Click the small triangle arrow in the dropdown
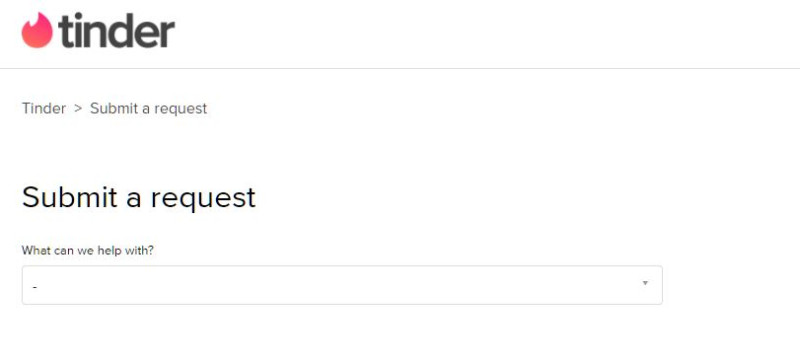Image resolution: width=800 pixels, height=362 pixels. coord(645,283)
